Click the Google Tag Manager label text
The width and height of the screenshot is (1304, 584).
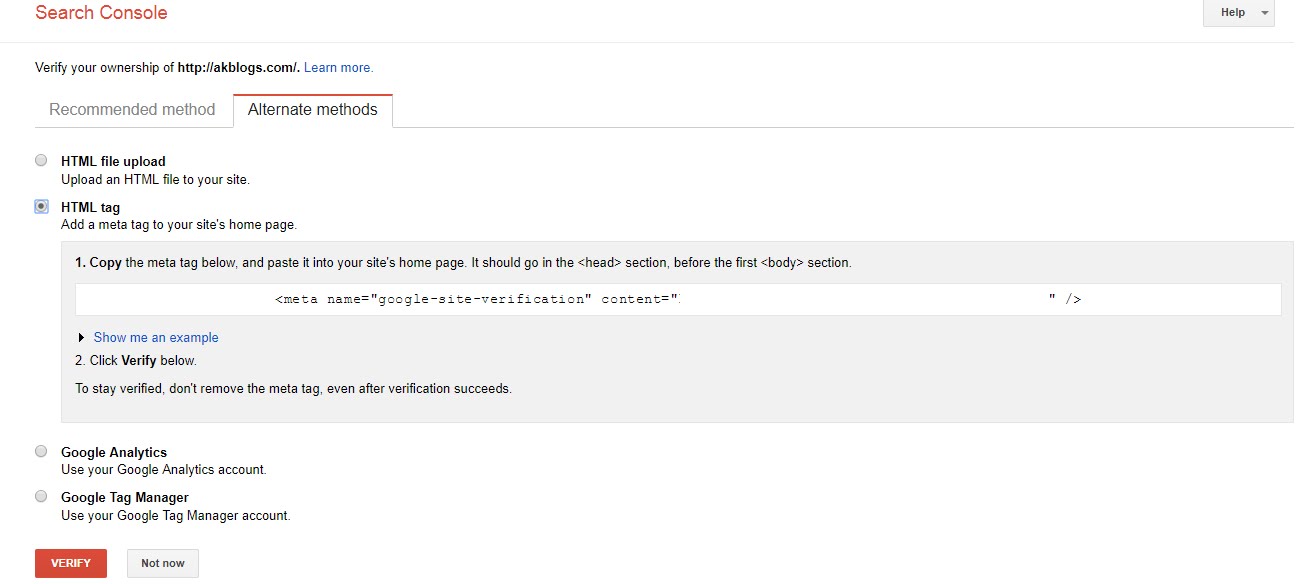click(125, 497)
